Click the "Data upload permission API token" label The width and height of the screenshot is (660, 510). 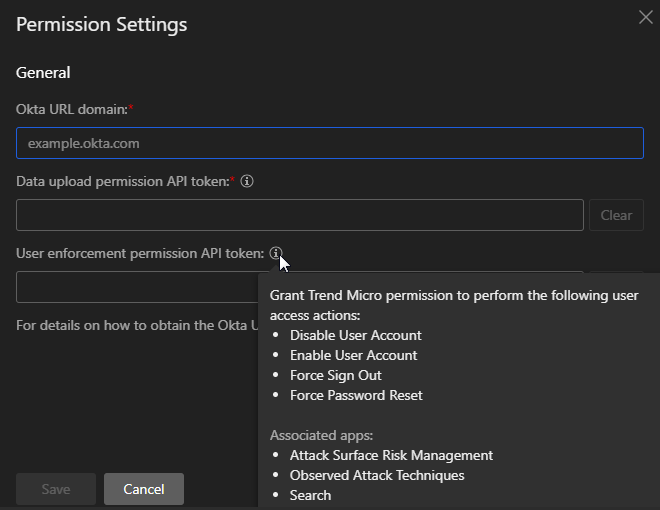pos(123,182)
